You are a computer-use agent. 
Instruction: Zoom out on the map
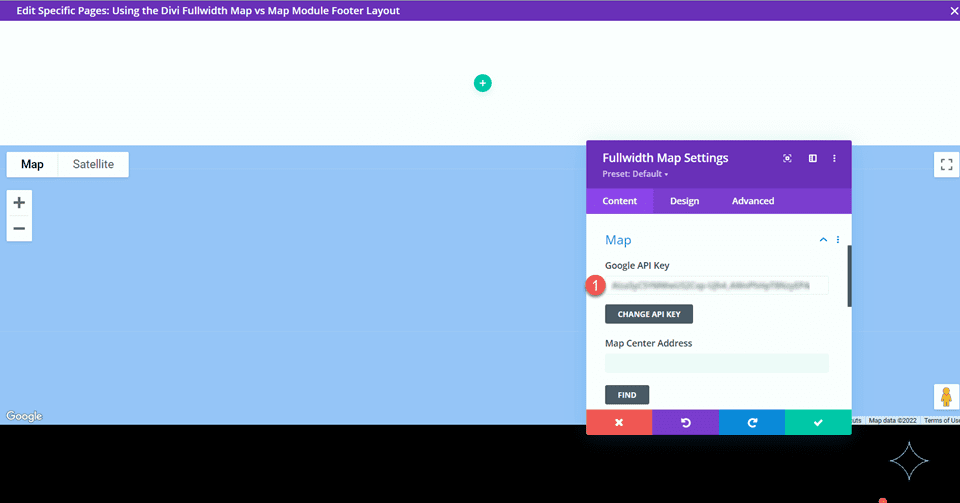point(19,228)
